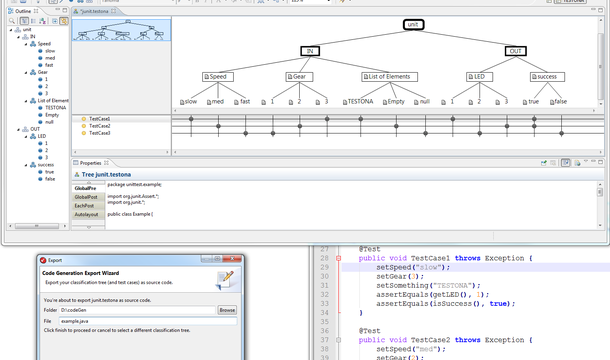The width and height of the screenshot is (610, 360).
Task: Select the Gear classification in tree editor
Action: coord(299,77)
